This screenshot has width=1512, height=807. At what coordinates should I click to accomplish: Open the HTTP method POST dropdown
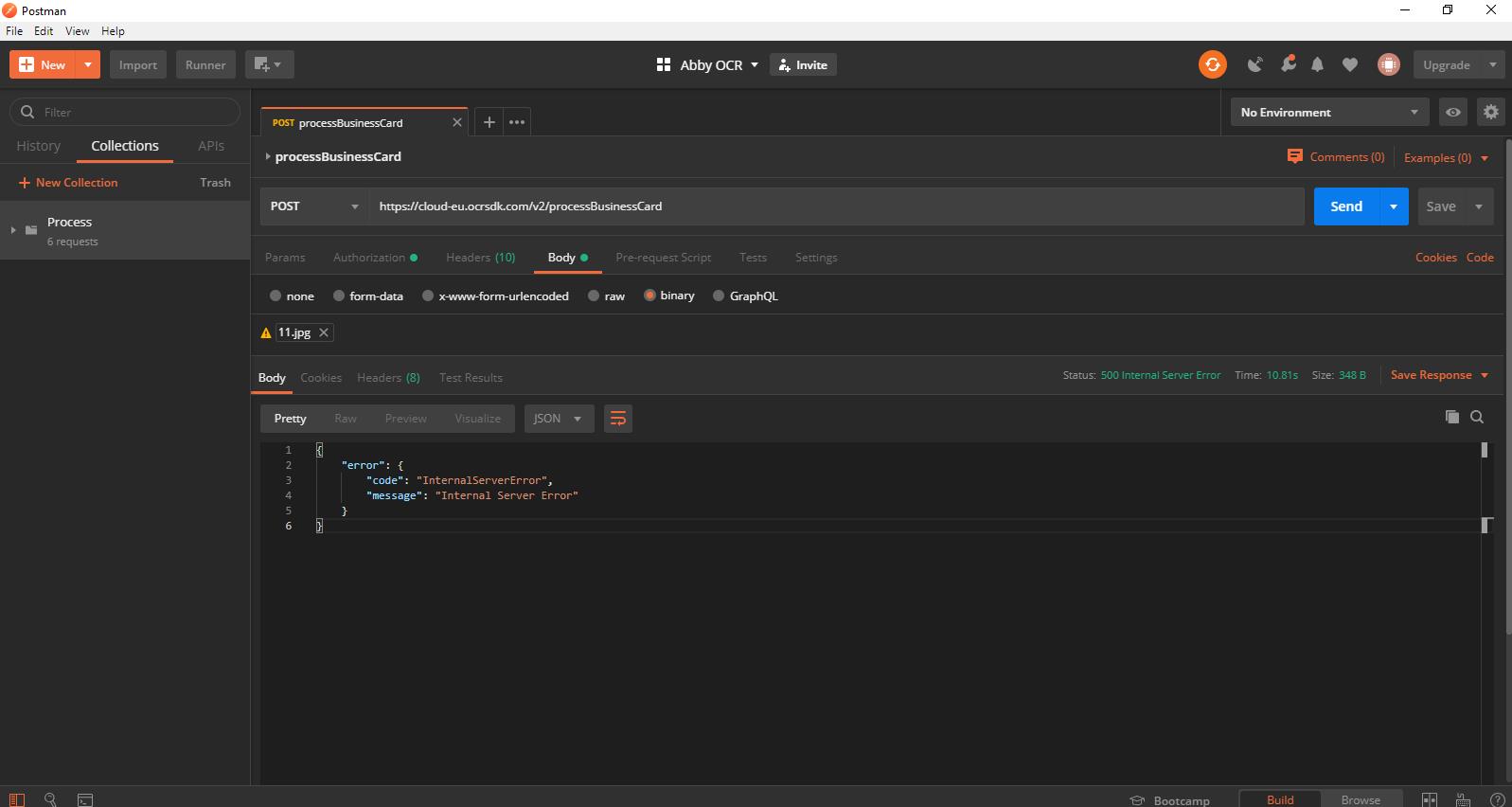click(314, 206)
